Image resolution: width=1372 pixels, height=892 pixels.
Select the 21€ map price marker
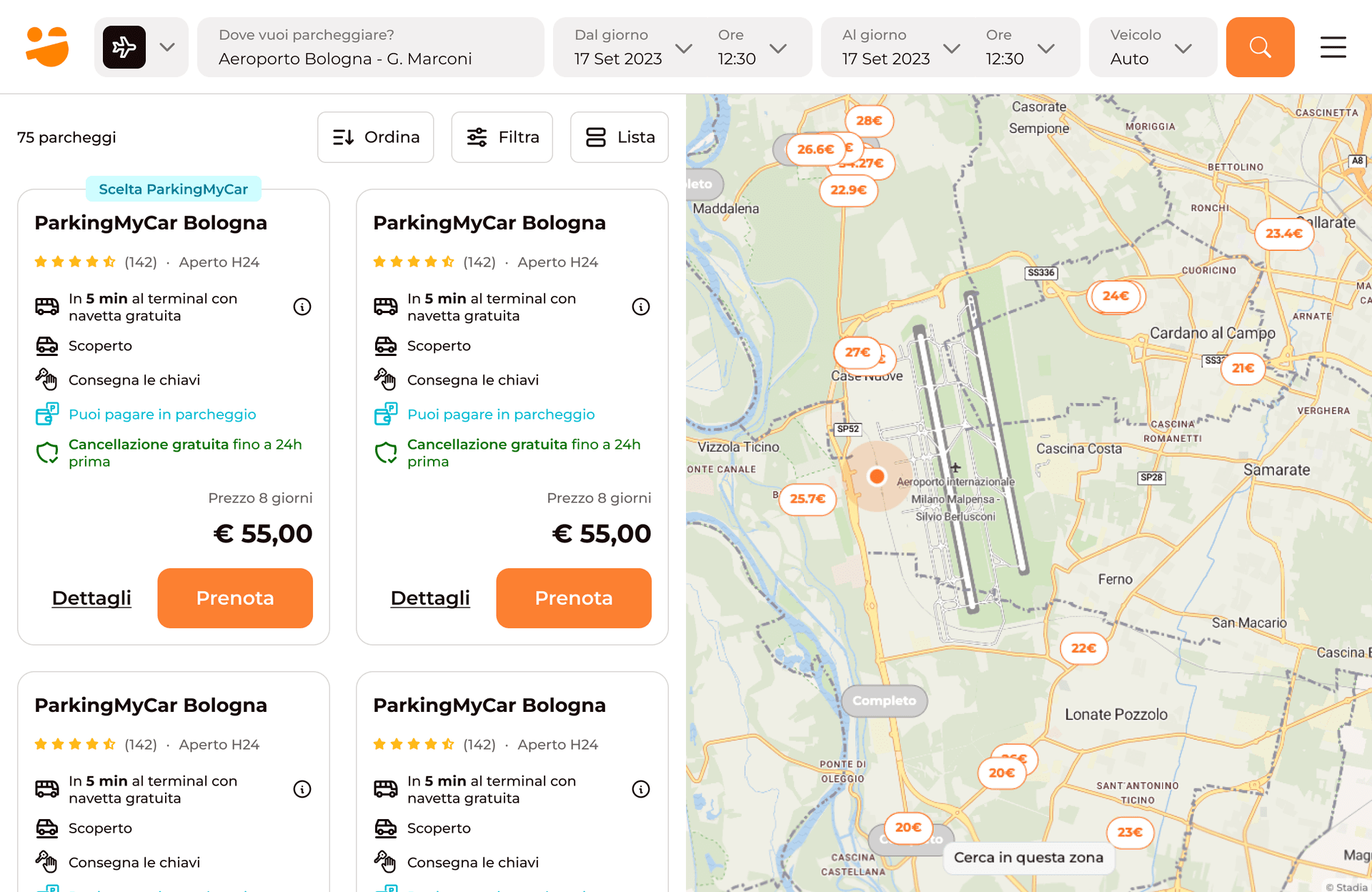tap(1243, 369)
